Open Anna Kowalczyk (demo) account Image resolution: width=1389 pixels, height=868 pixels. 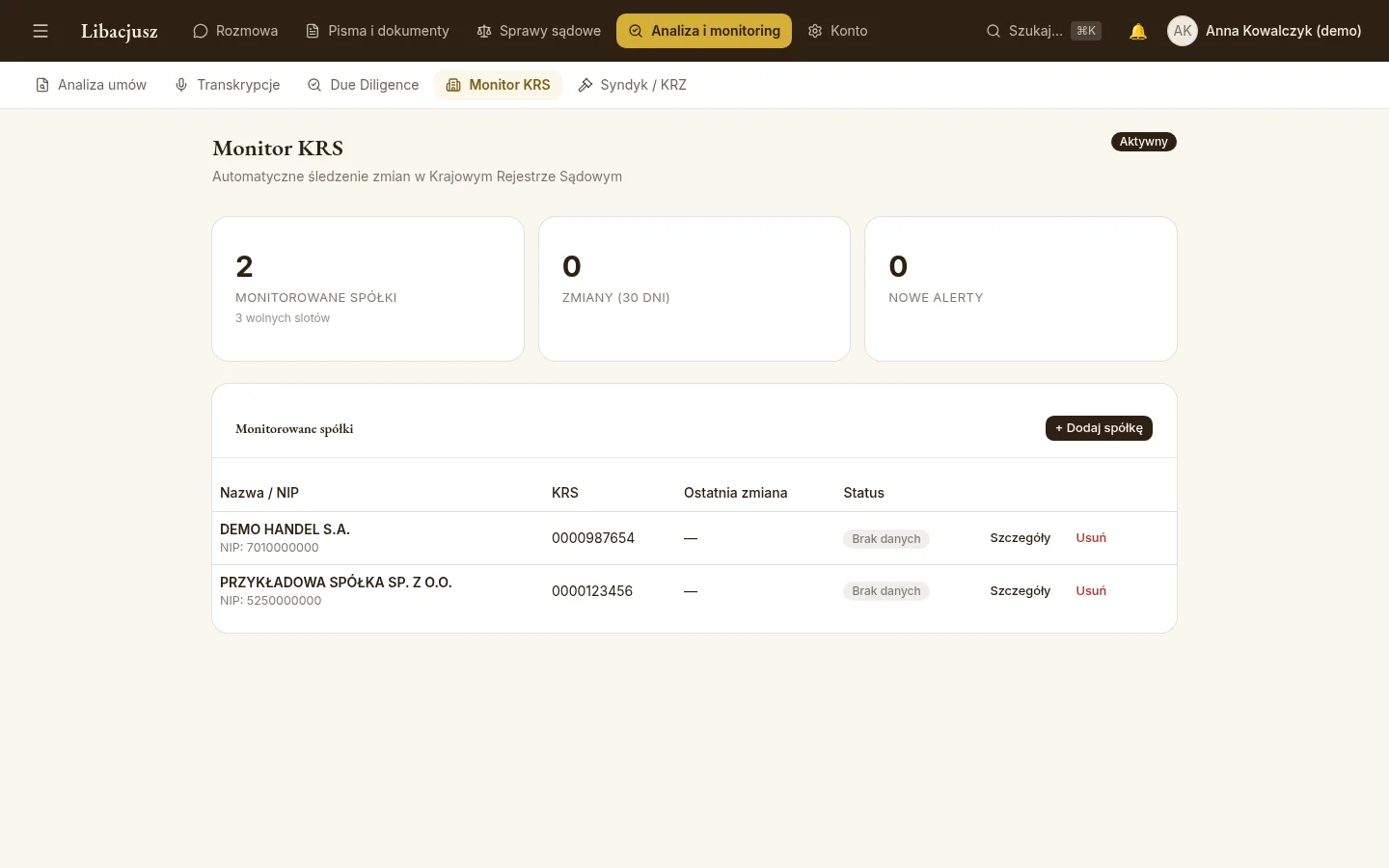pyautogui.click(x=1283, y=31)
